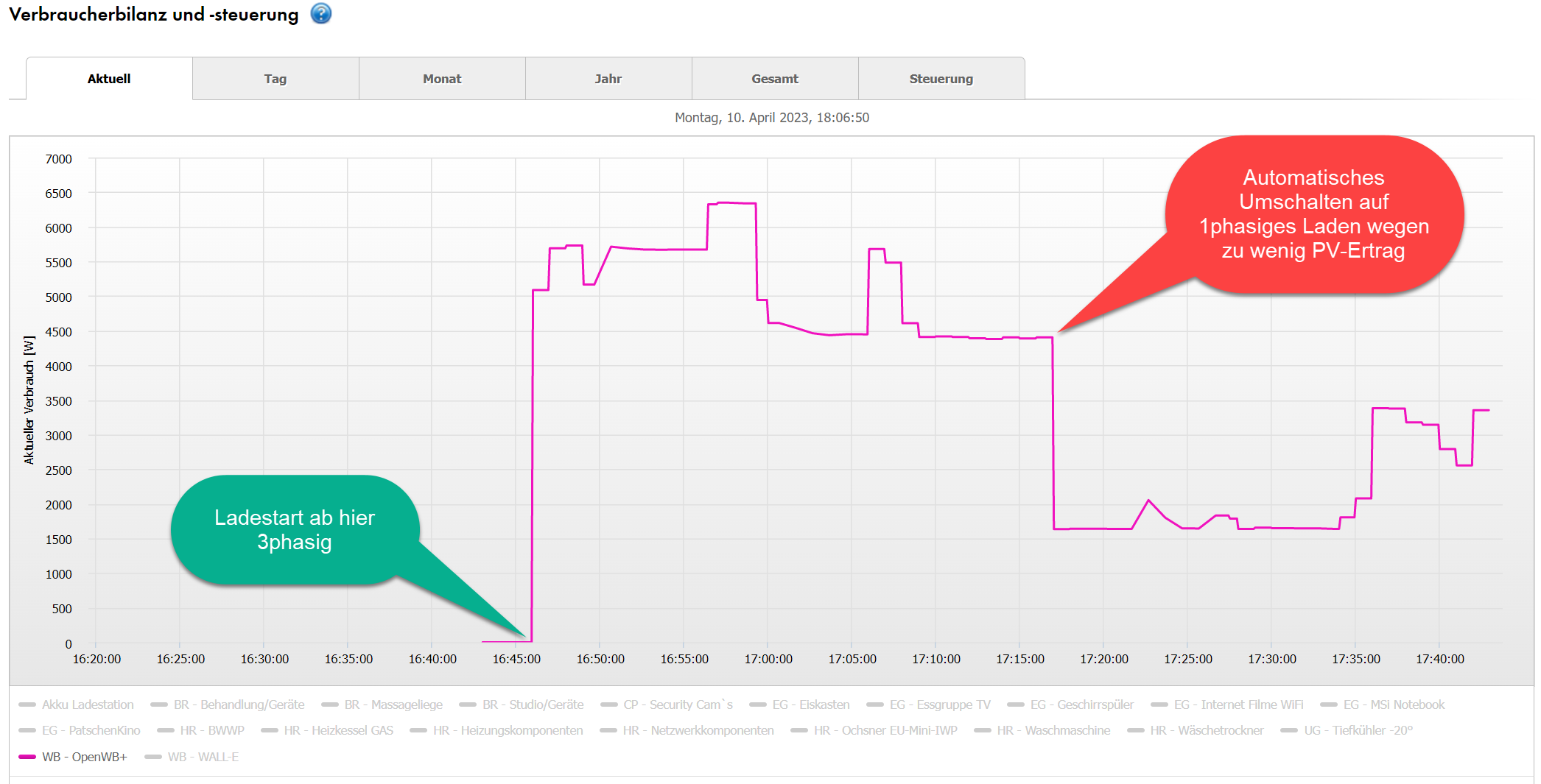
Task: Click the red 'Automatisches Umschalten' callout bubble
Action: [x=1313, y=214]
